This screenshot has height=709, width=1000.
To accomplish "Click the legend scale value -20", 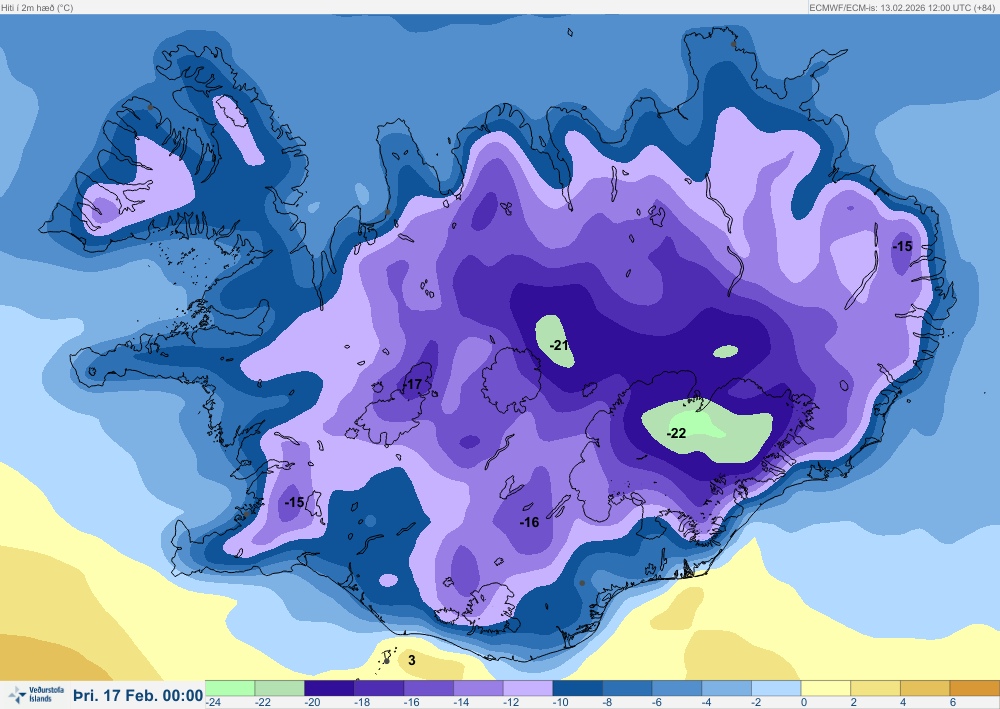I will 312,702.
